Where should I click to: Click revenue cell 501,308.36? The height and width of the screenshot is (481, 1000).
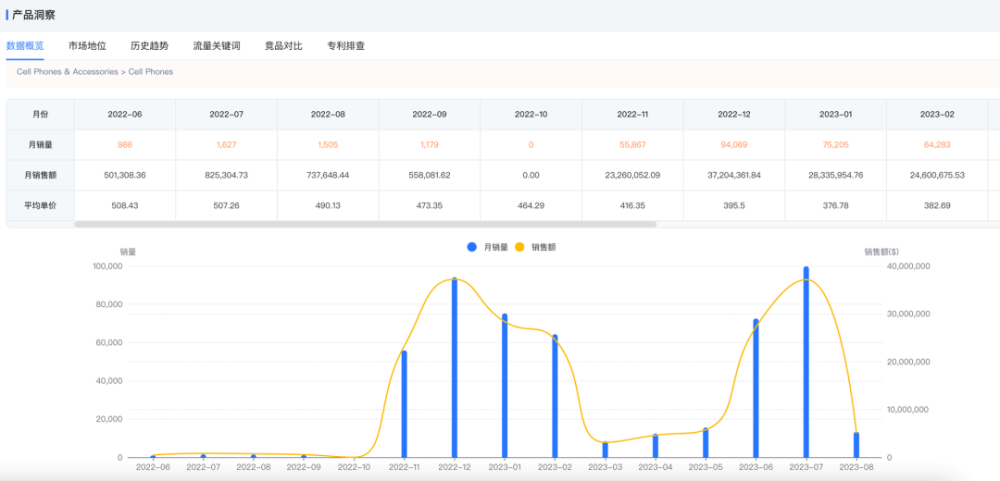point(125,175)
